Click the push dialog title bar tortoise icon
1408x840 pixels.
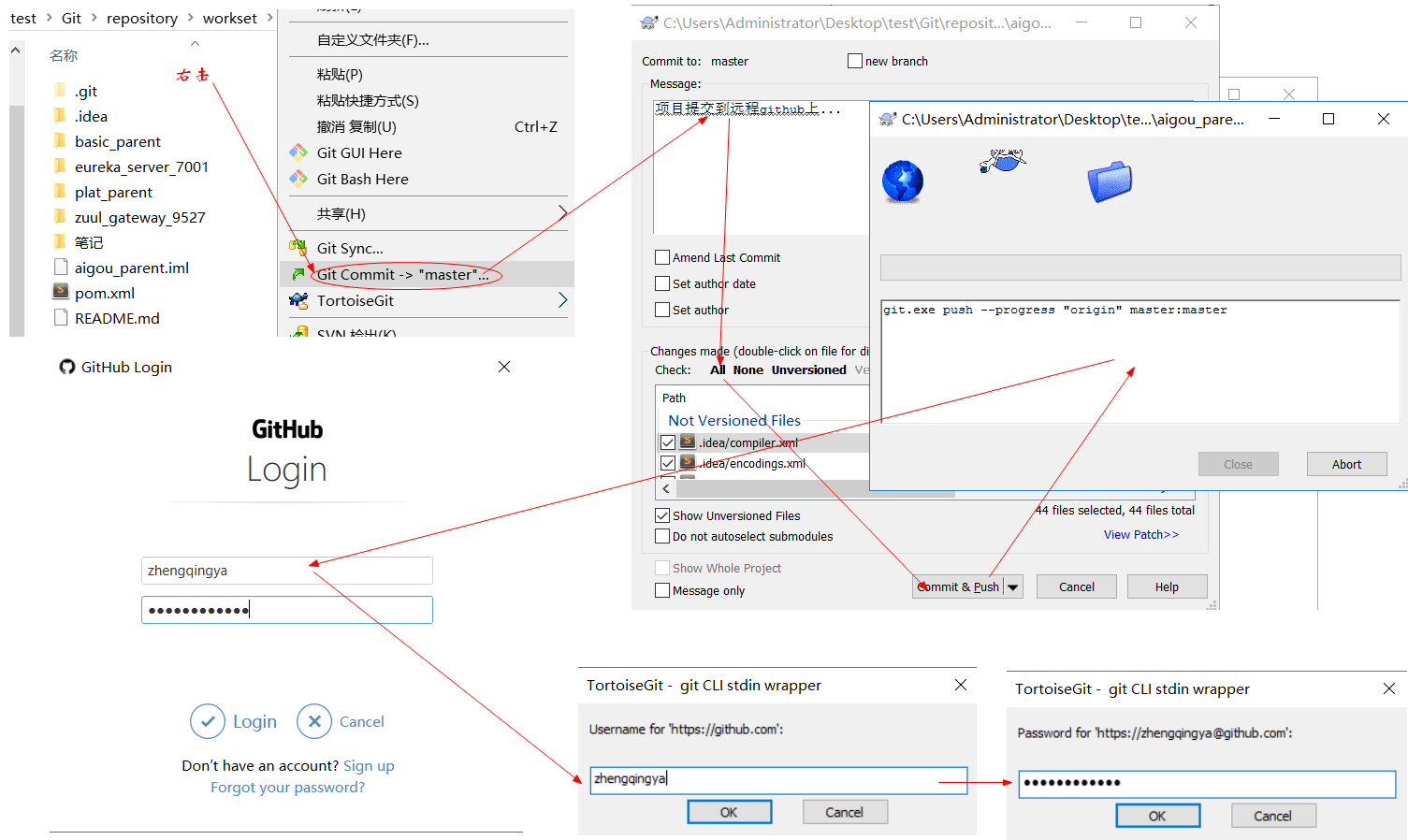pos(888,119)
